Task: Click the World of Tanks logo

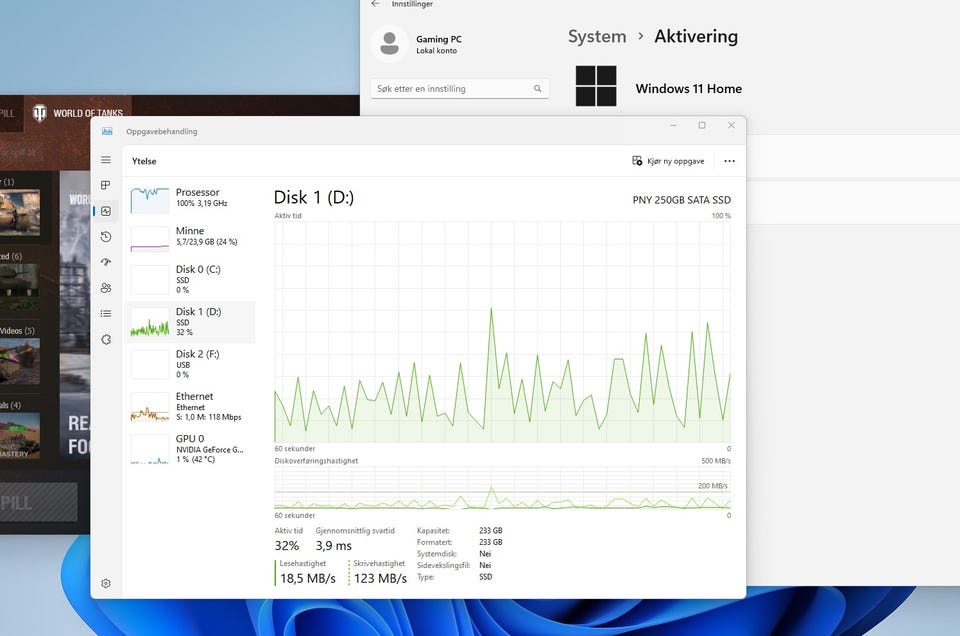Action: coord(40,113)
